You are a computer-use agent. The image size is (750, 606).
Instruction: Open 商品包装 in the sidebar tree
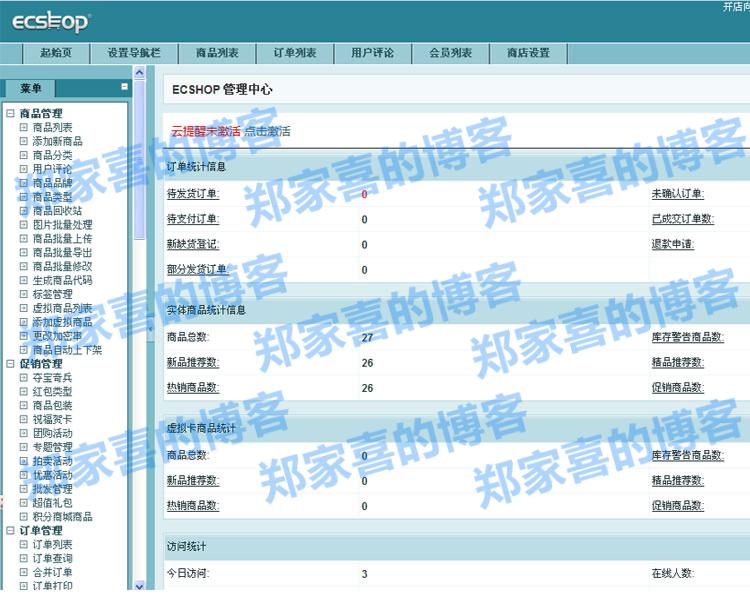[53, 405]
